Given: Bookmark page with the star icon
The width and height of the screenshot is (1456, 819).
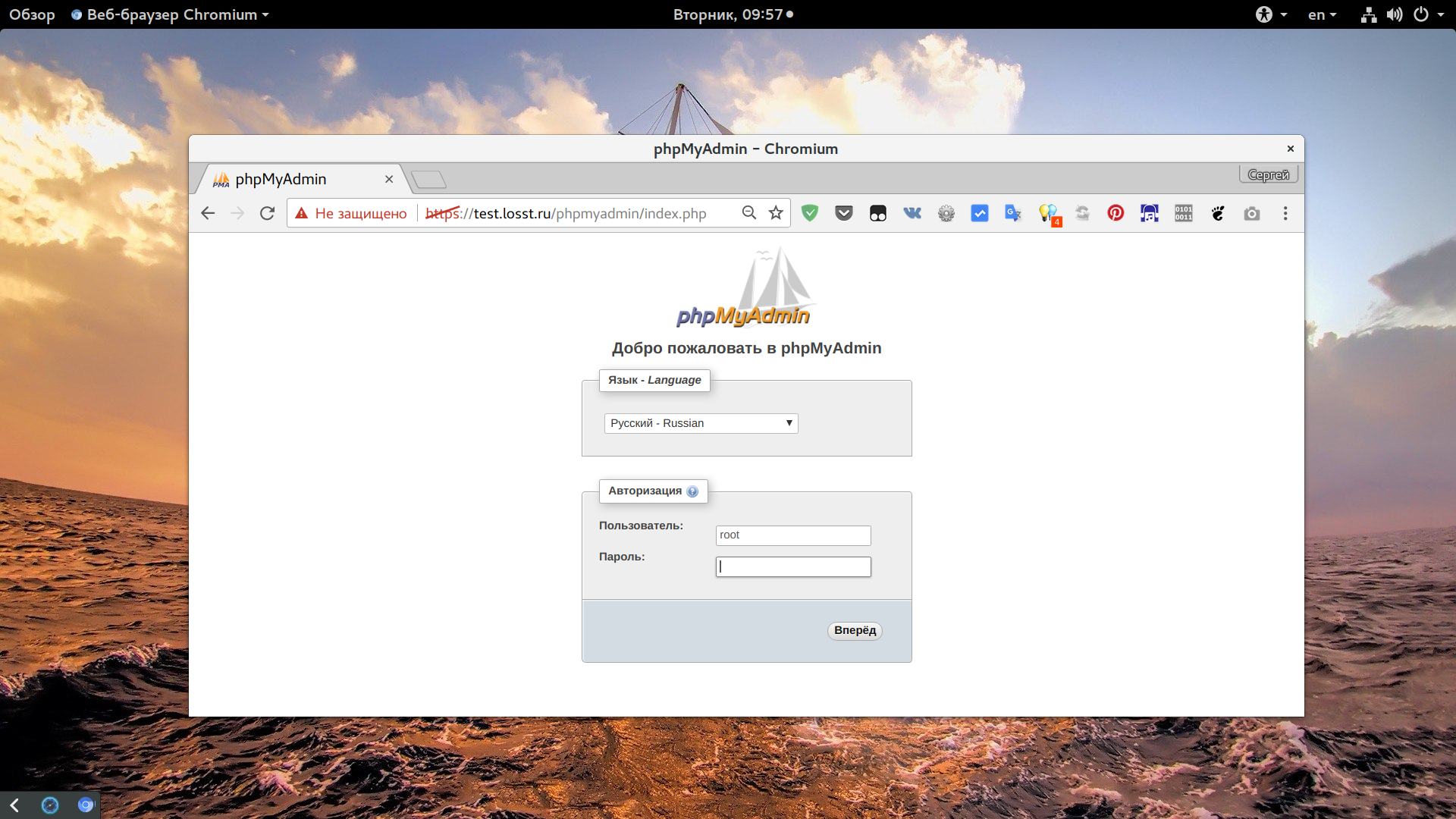Looking at the screenshot, I should [x=776, y=213].
